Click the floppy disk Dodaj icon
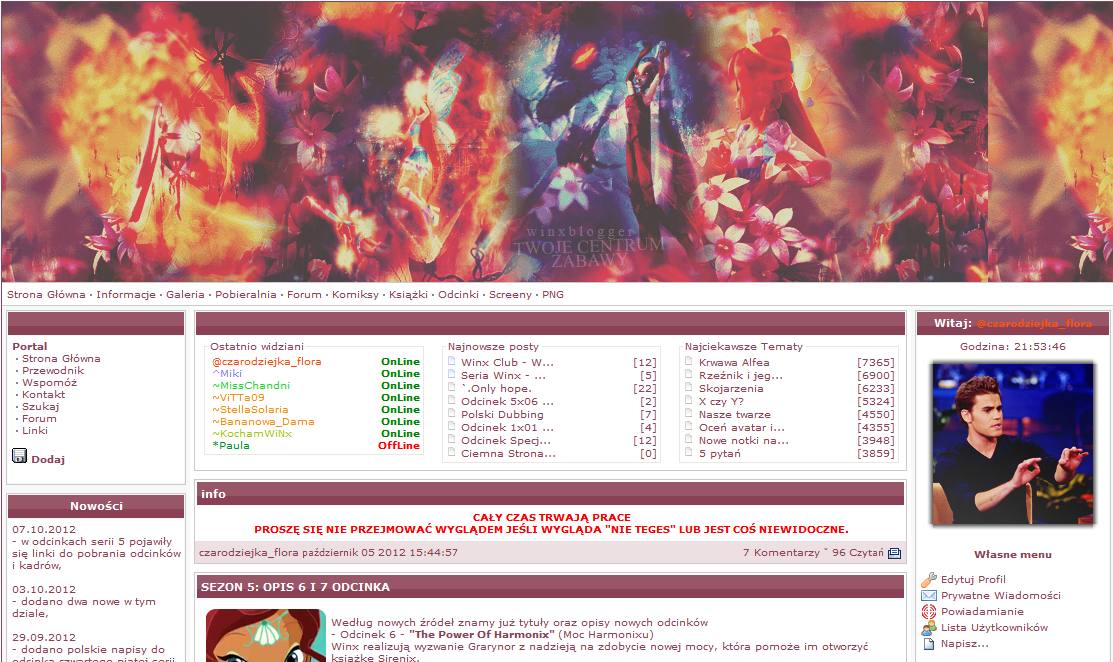1113x662 pixels. click(20, 456)
